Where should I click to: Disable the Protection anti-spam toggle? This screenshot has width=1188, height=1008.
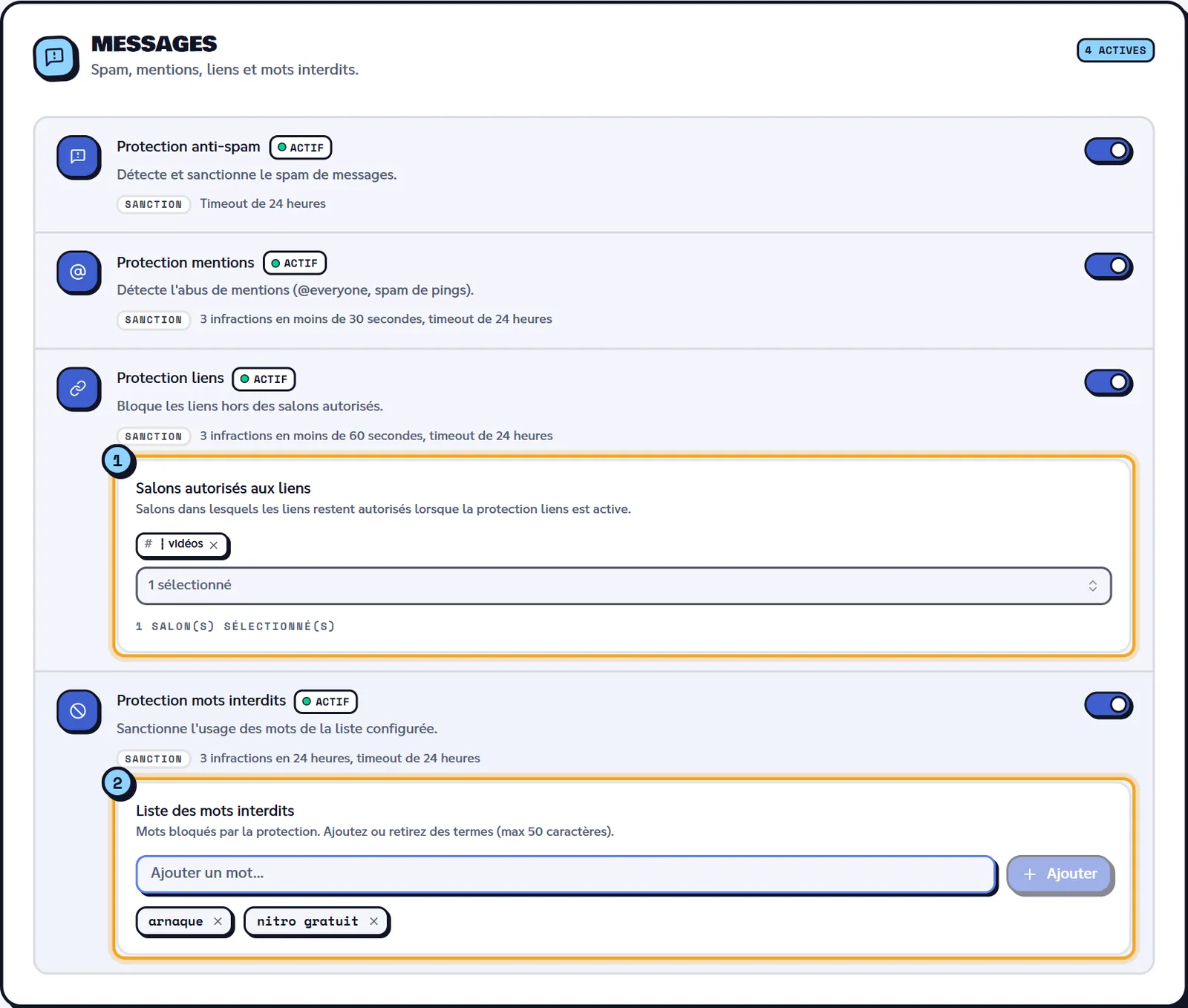click(1109, 151)
